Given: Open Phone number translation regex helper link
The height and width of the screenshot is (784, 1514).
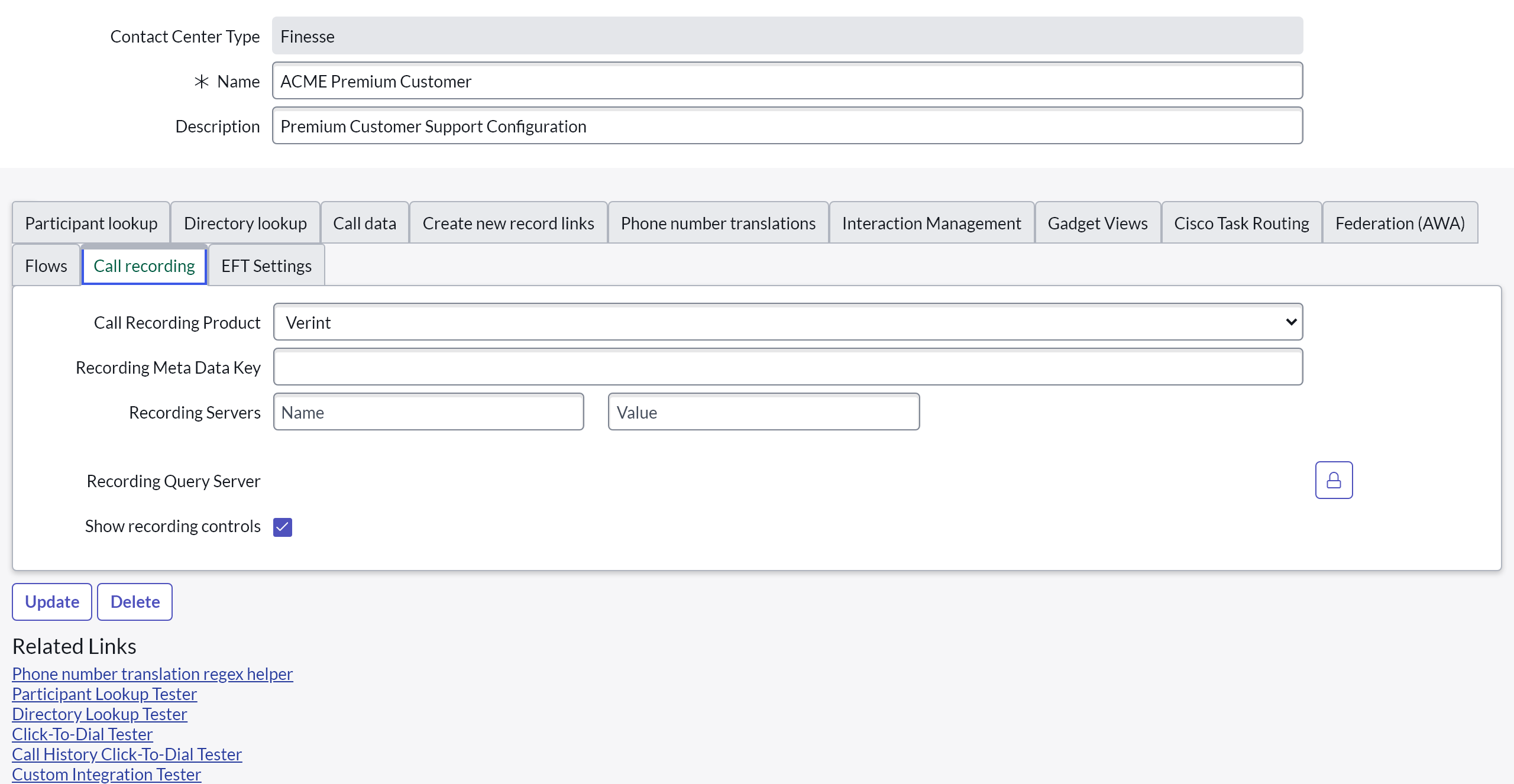Looking at the screenshot, I should [153, 673].
